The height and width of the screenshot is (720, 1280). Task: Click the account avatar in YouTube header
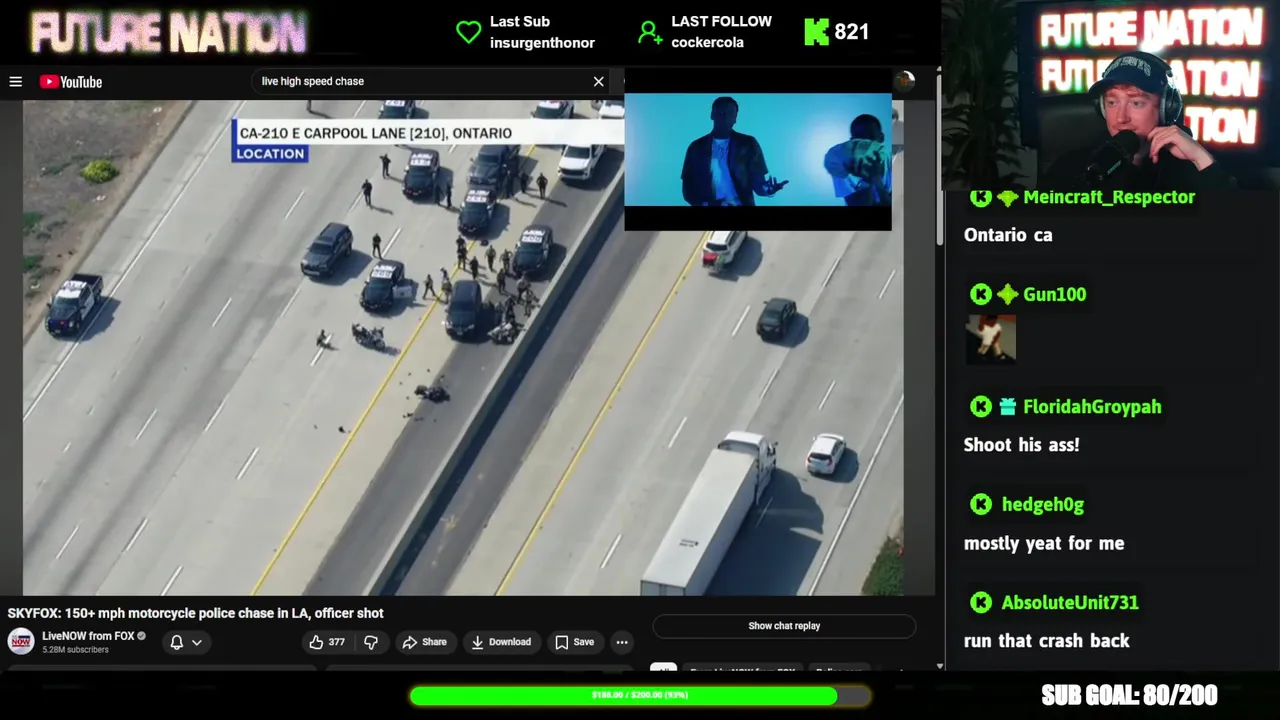pyautogui.click(x=904, y=82)
